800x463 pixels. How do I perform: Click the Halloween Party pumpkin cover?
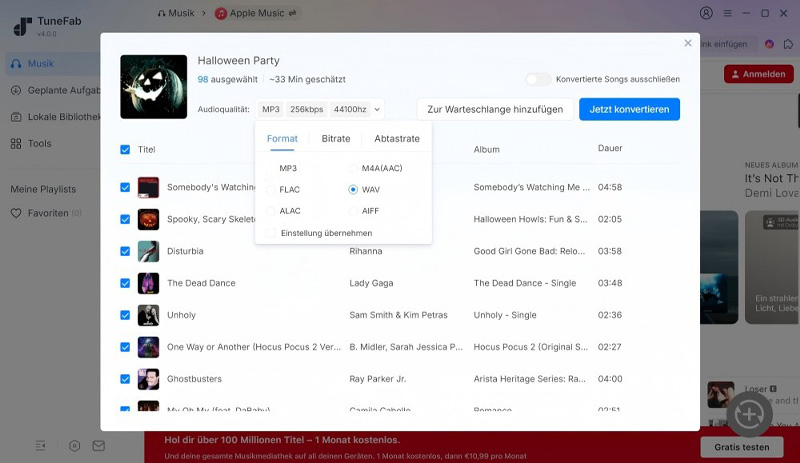pos(154,87)
